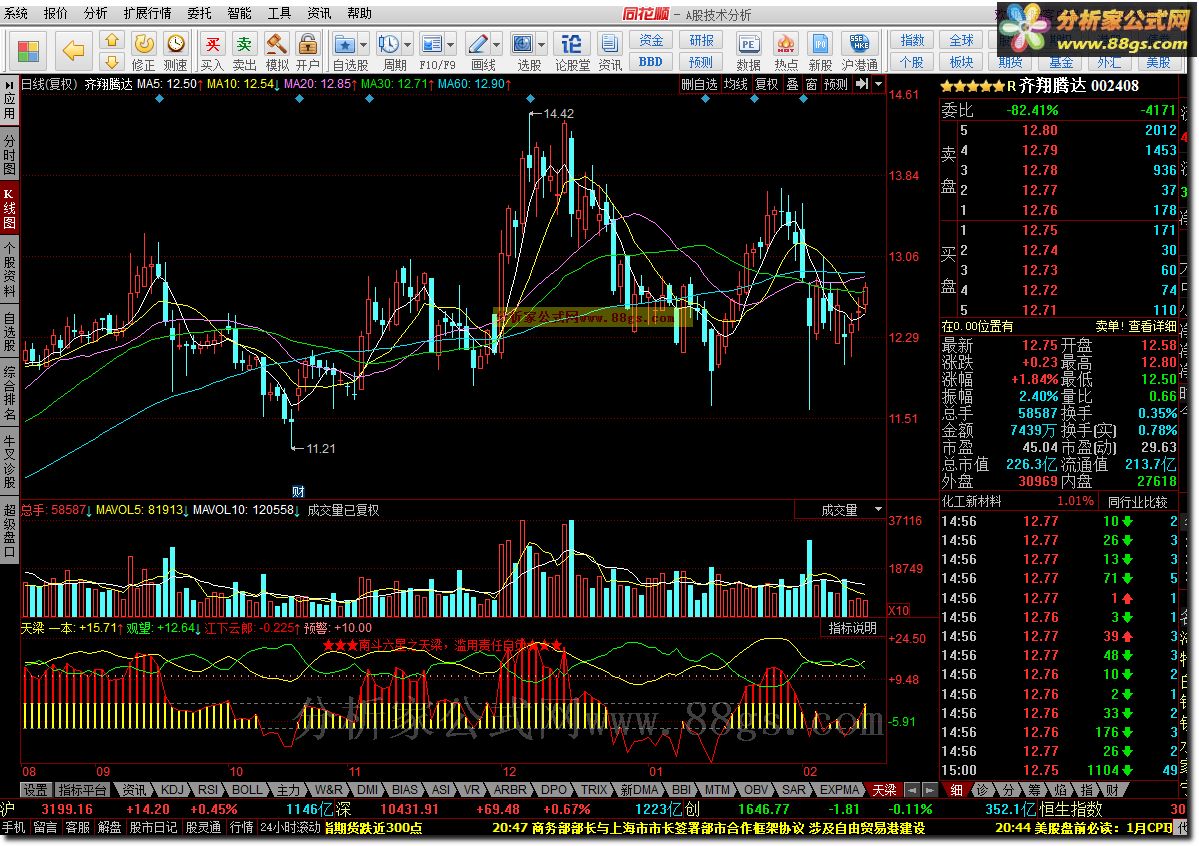Screen dimensions: 1199x846
Task: Expand the F10/F9 dropdown arrow
Action: tap(450, 44)
